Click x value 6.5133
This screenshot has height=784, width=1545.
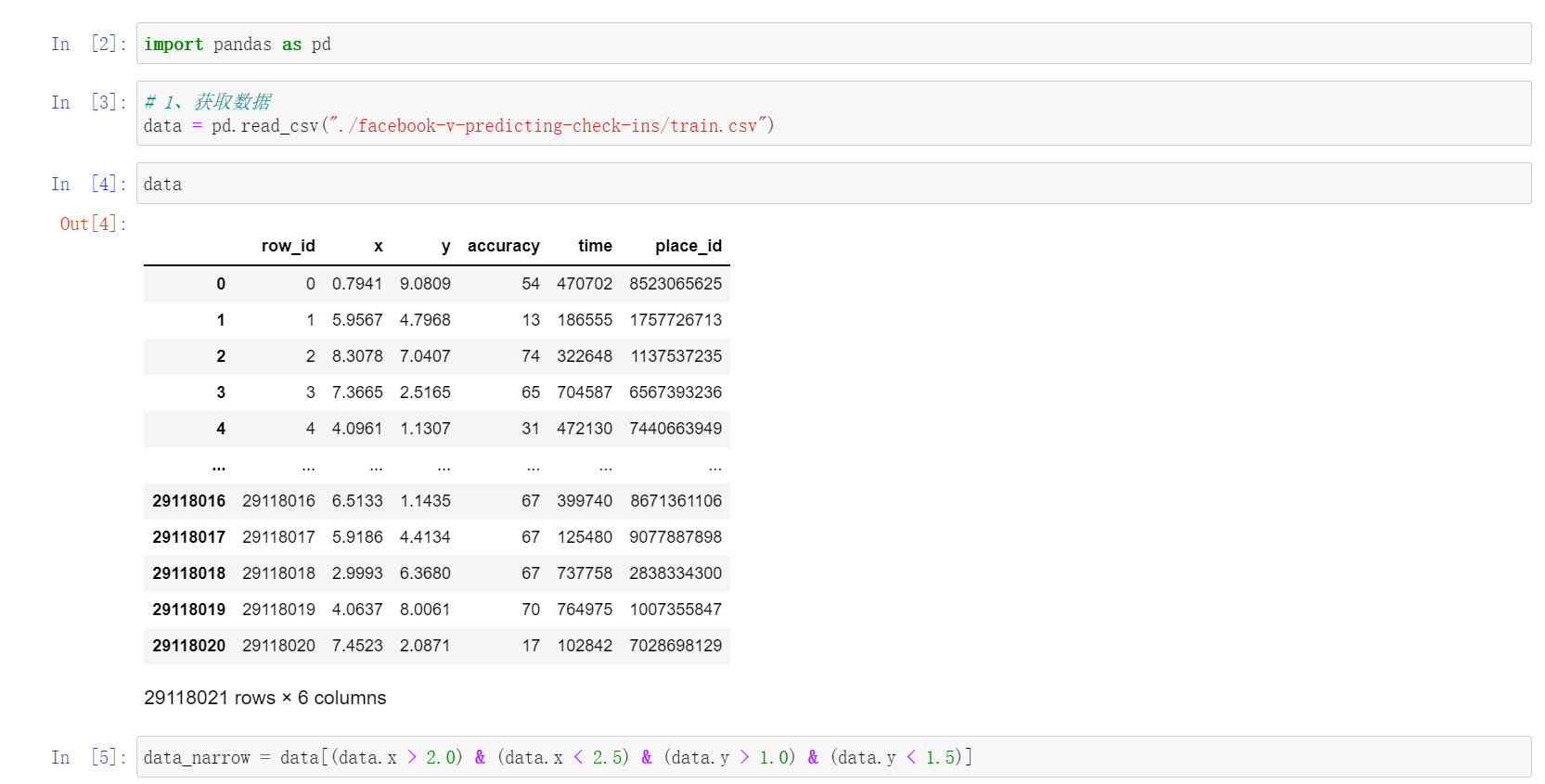pos(357,501)
